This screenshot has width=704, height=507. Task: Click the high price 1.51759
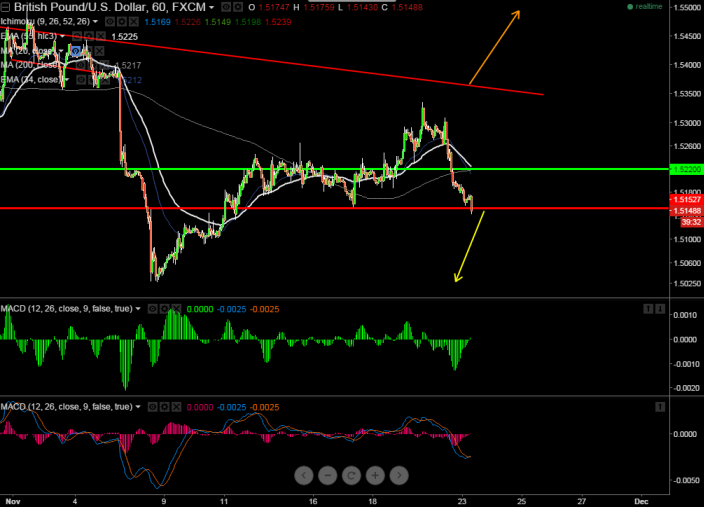[319, 8]
